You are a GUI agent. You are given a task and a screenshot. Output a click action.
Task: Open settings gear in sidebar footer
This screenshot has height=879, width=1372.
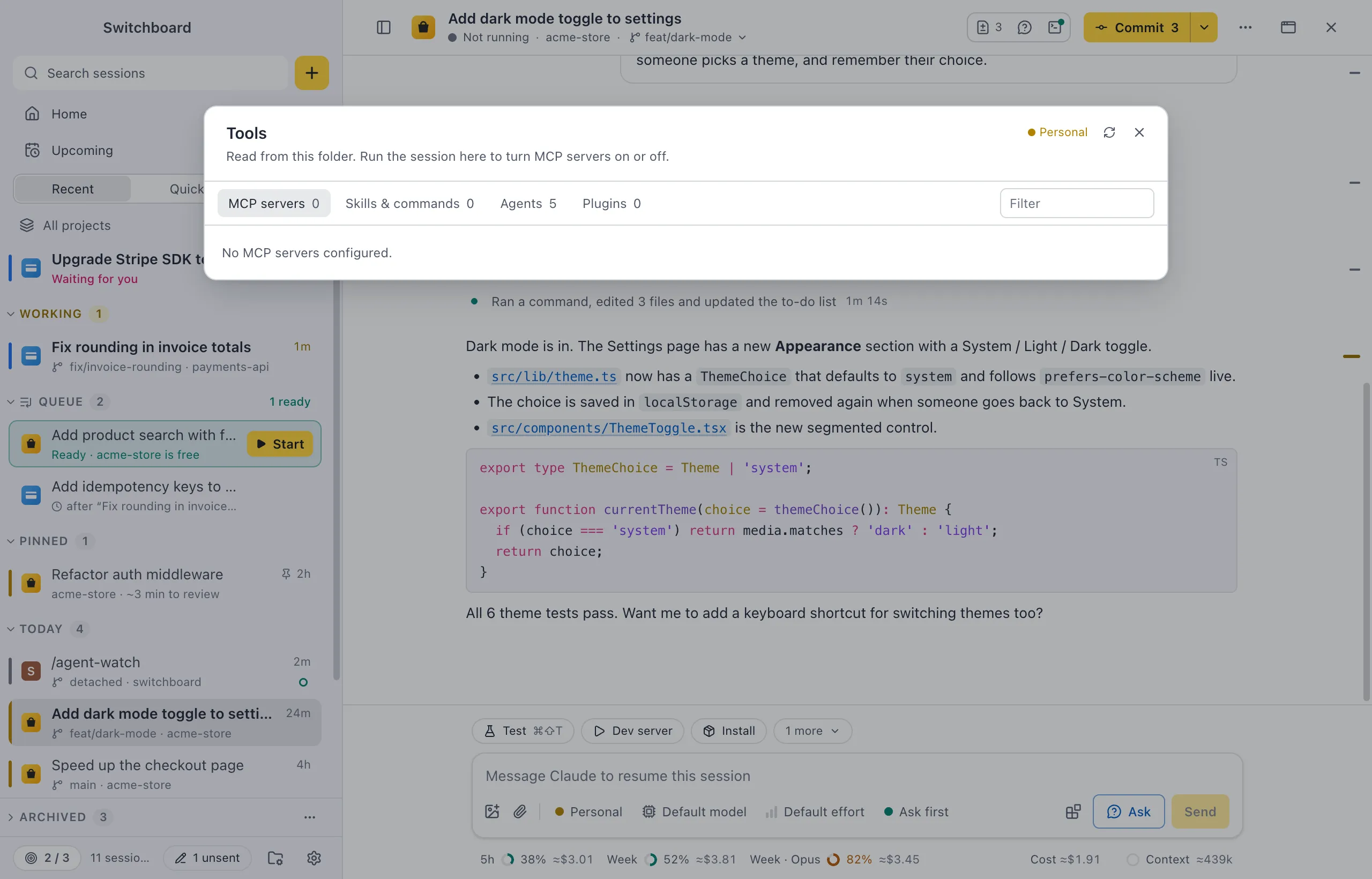tap(314, 858)
